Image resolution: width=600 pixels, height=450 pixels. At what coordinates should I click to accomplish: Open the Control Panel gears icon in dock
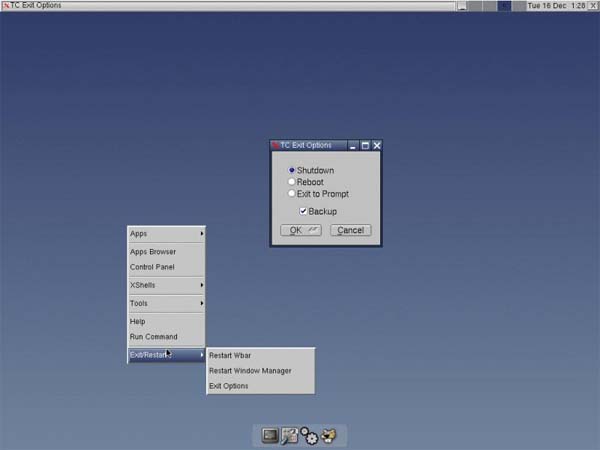coord(310,436)
